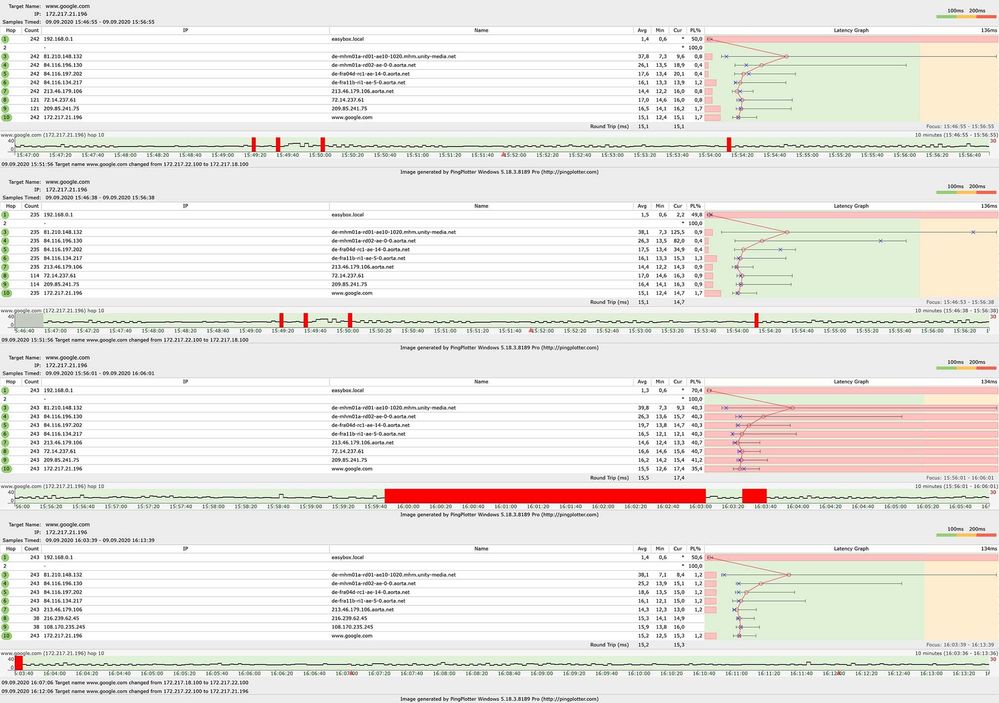Click Focus: 16:03:39 - 16:13:39 label
This screenshot has width=999, height=703.
(x=959, y=644)
